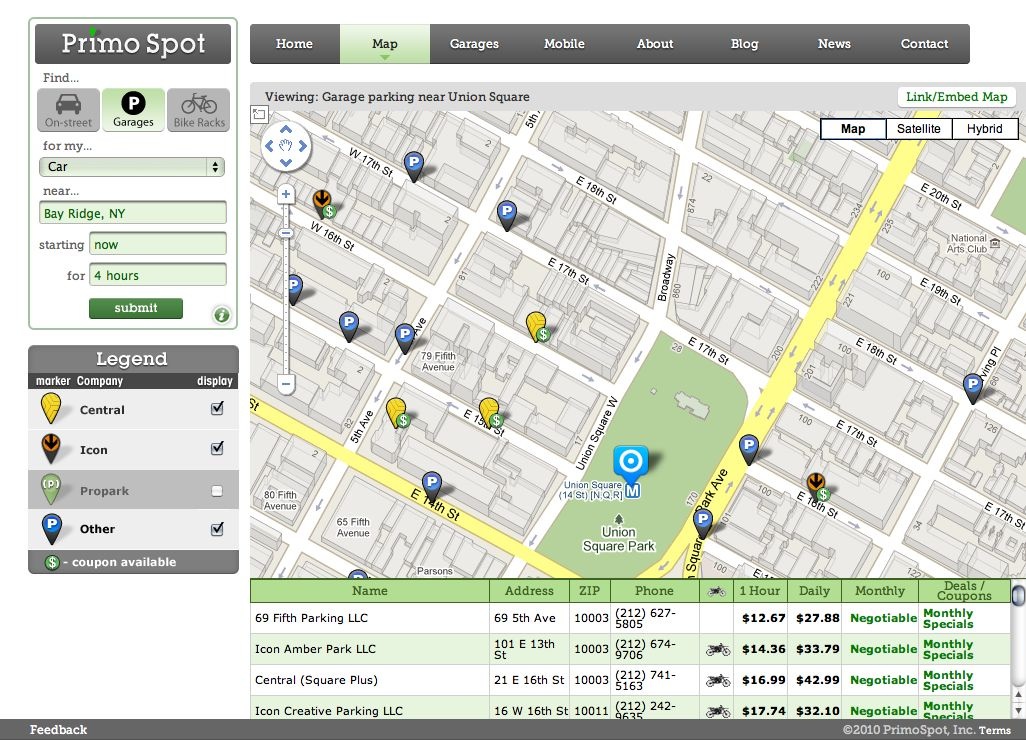
Task: Open the Garages navigation menu item
Action: 474,44
